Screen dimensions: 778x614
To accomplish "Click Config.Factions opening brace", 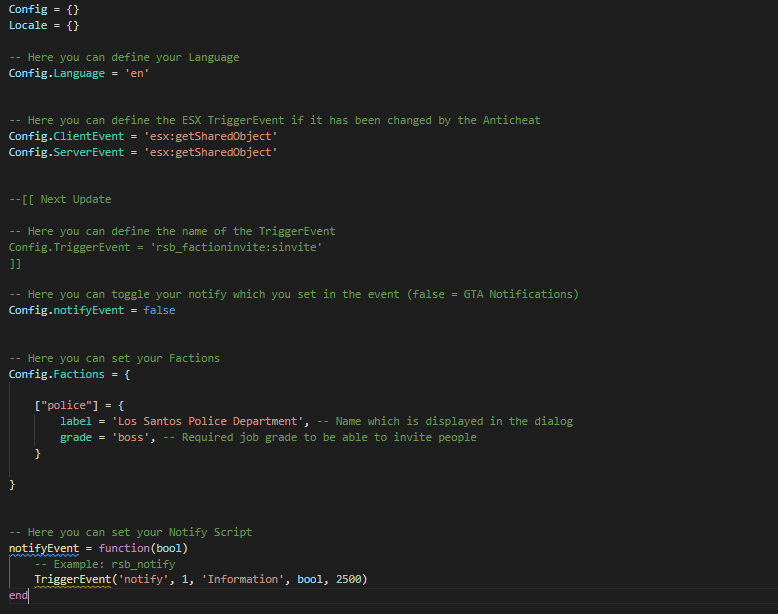I will pos(127,374).
